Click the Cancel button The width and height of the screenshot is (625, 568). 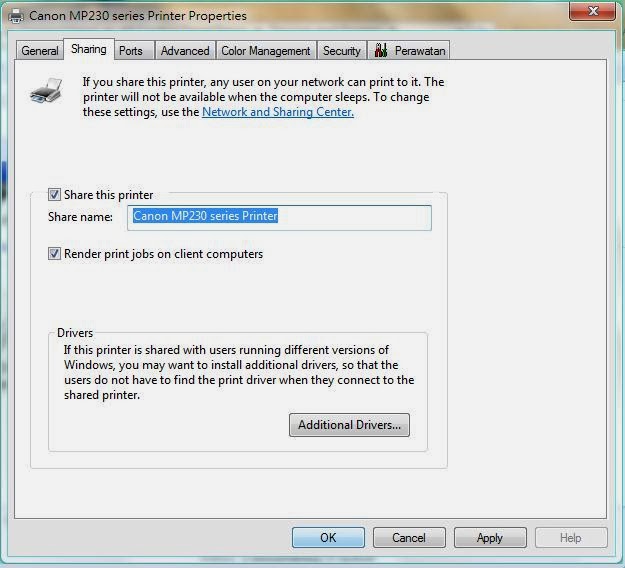[x=409, y=537]
